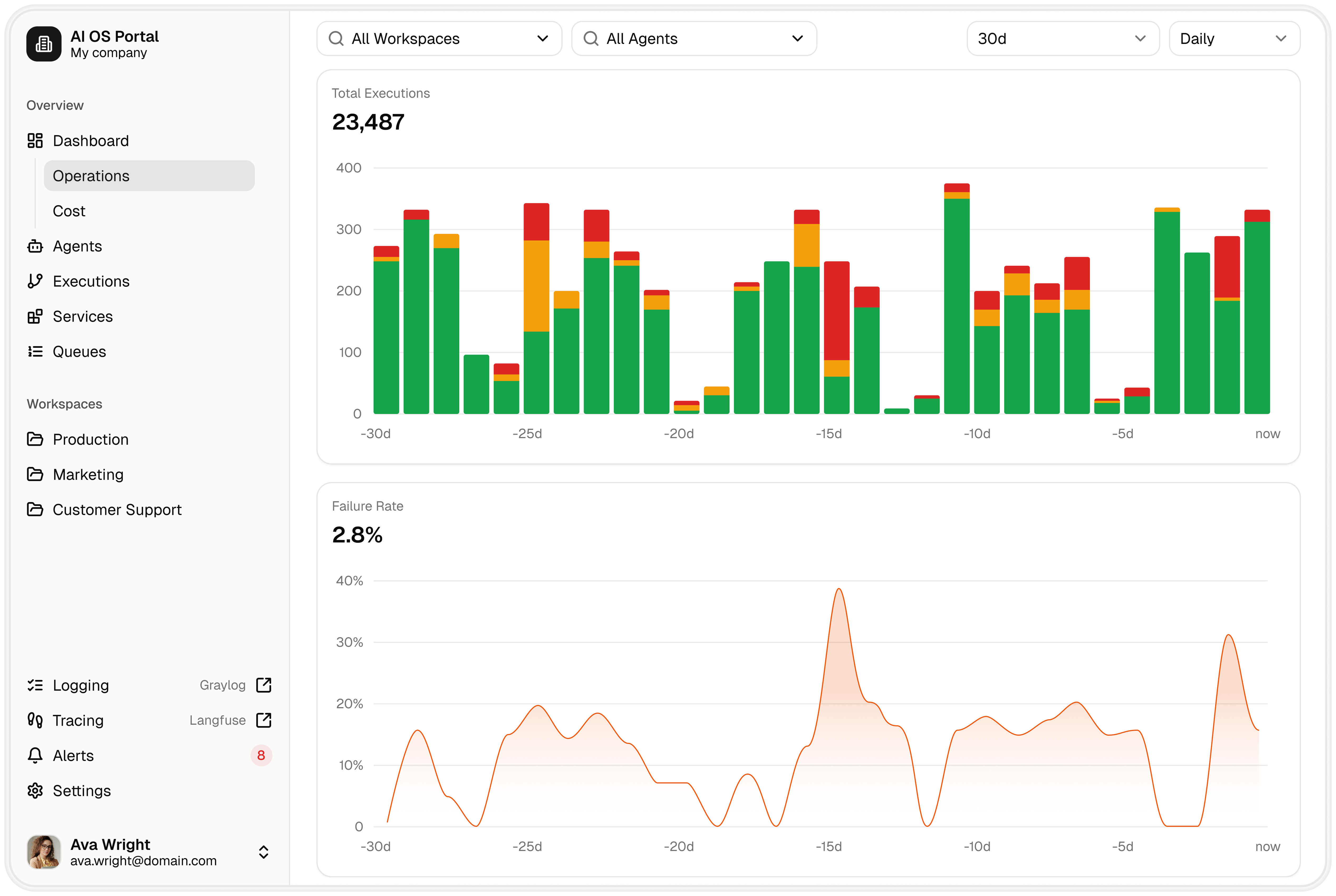Viewport: 1336px width, 896px height.
Task: Click the Agents robot icon
Action: point(35,246)
